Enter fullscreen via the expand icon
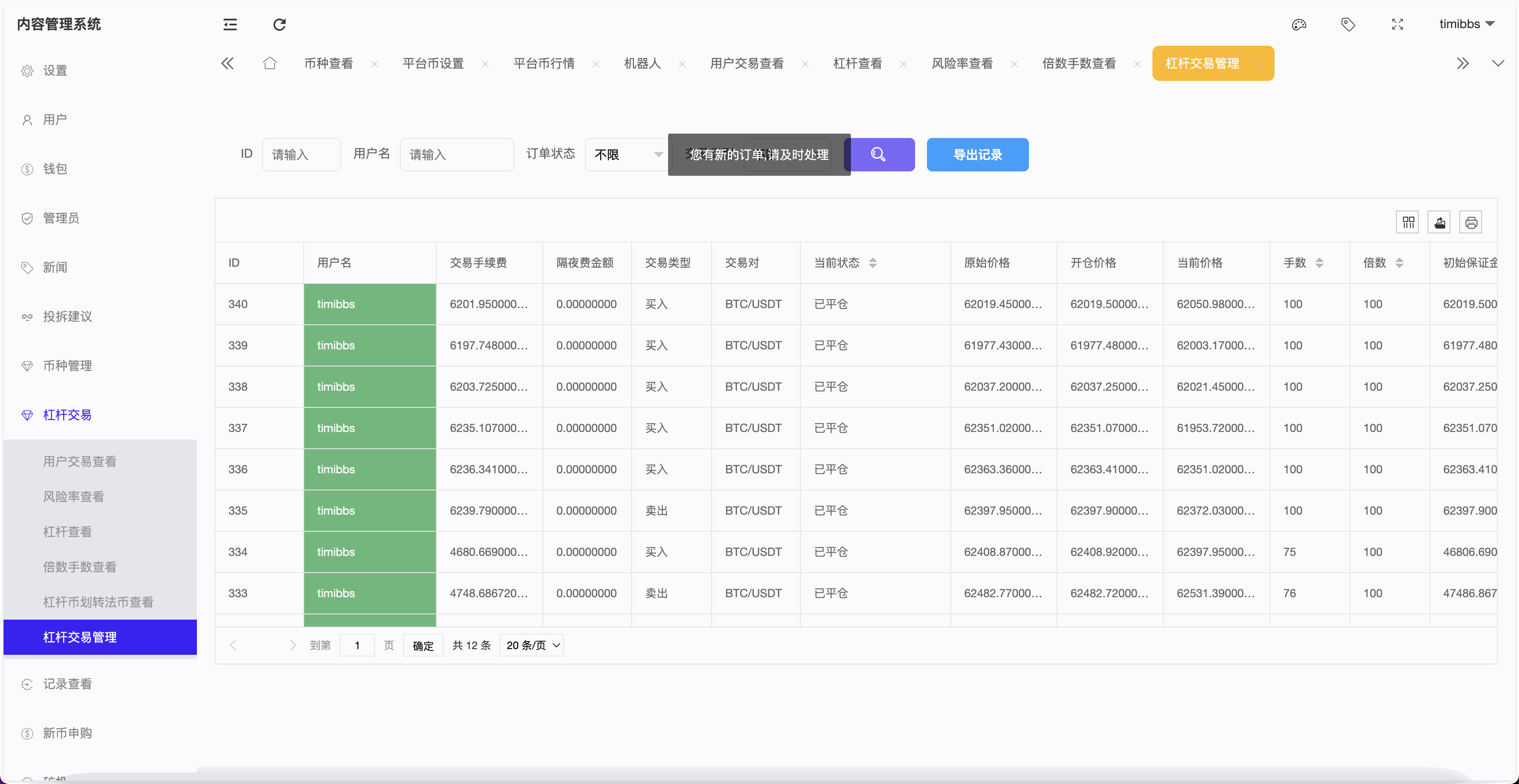 pos(1398,24)
